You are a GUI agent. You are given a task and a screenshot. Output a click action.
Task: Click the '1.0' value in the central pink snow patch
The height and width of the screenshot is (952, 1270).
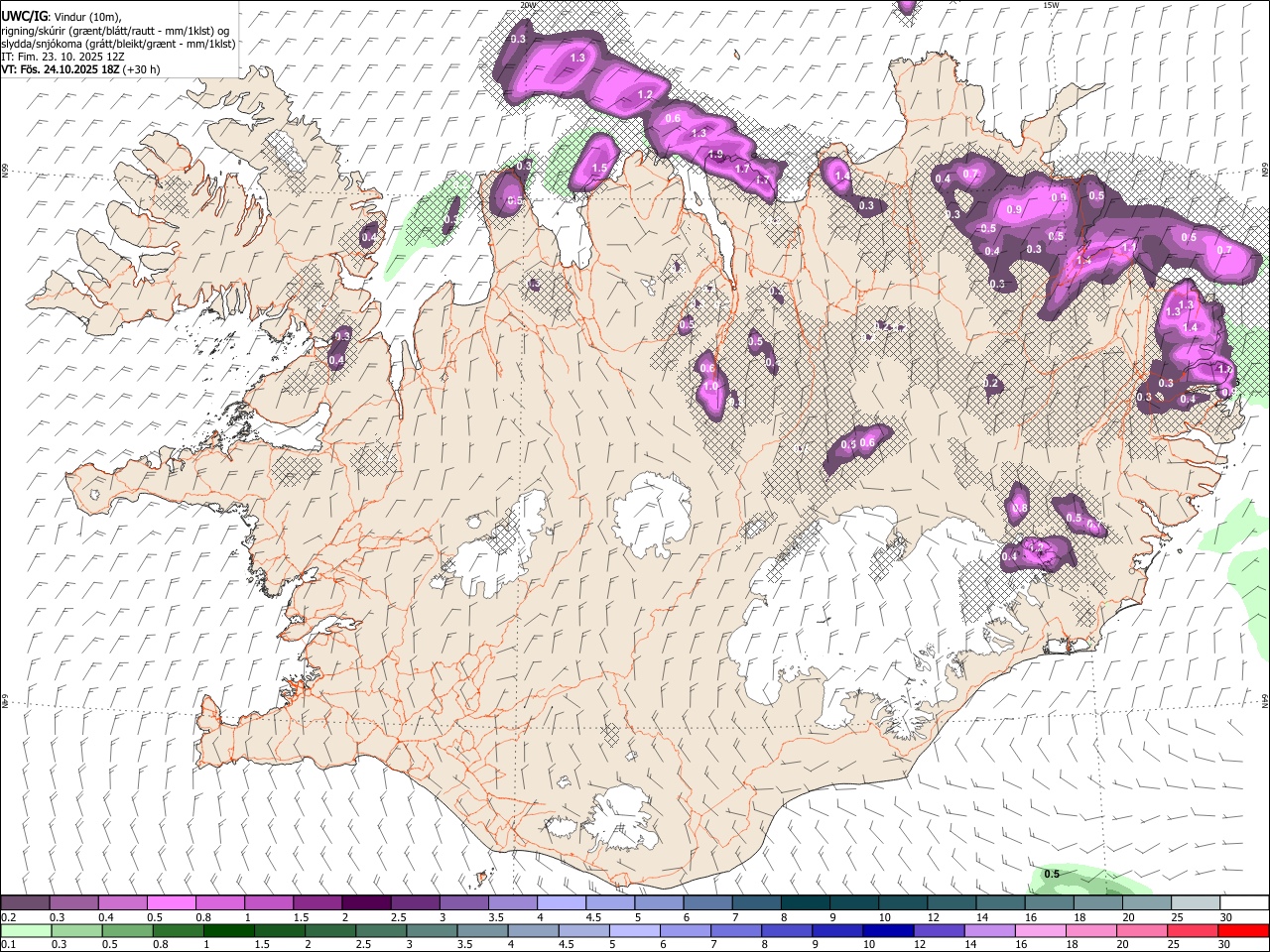click(x=710, y=388)
